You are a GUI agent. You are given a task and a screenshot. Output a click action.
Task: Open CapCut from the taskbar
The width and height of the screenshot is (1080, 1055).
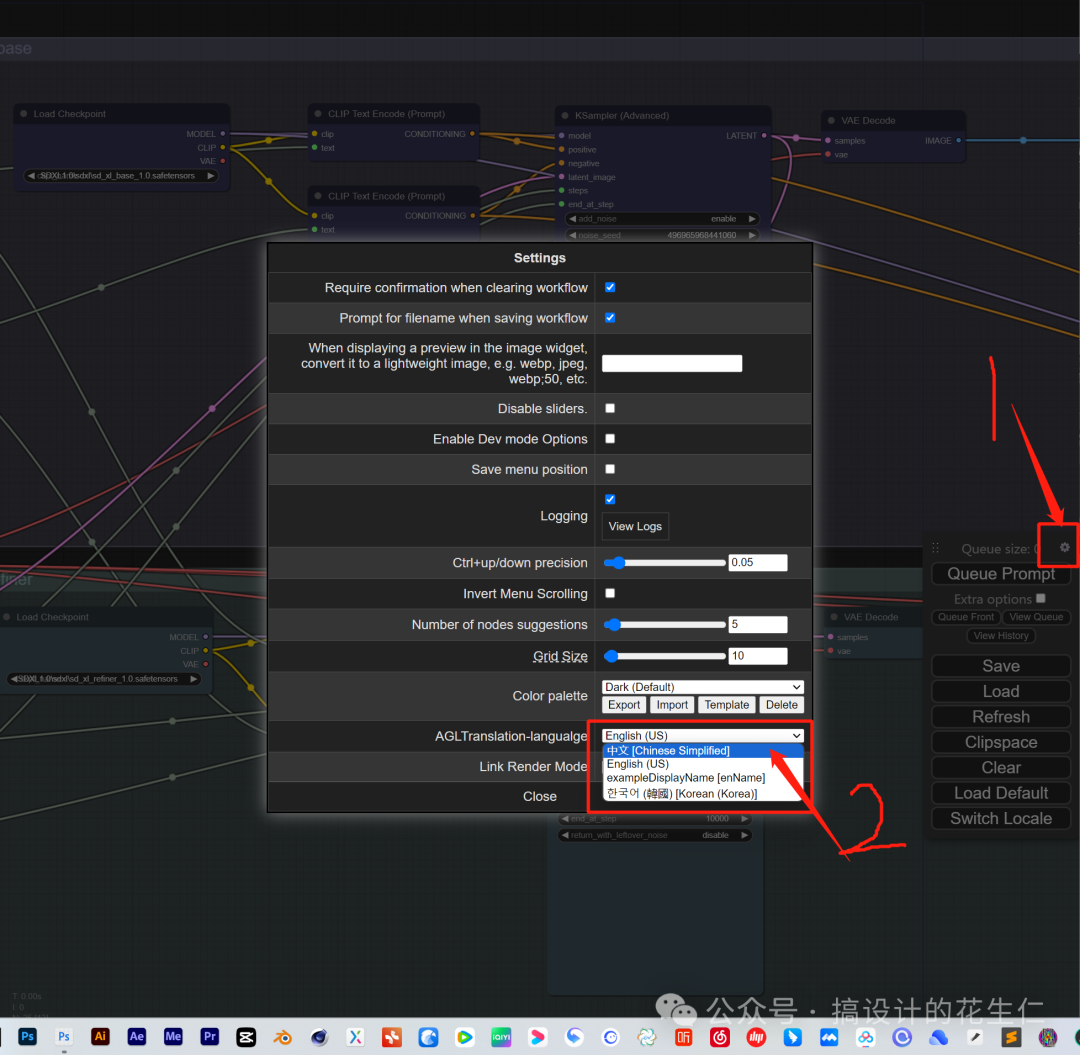click(x=246, y=1037)
